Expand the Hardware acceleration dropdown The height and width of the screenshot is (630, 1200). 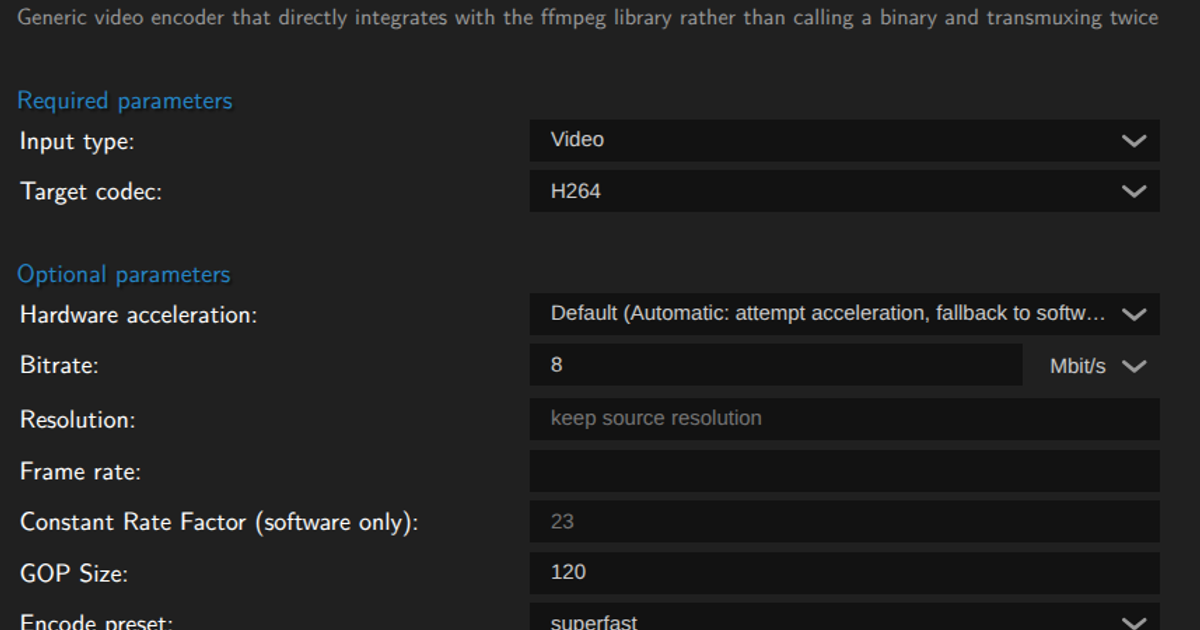[844, 313]
